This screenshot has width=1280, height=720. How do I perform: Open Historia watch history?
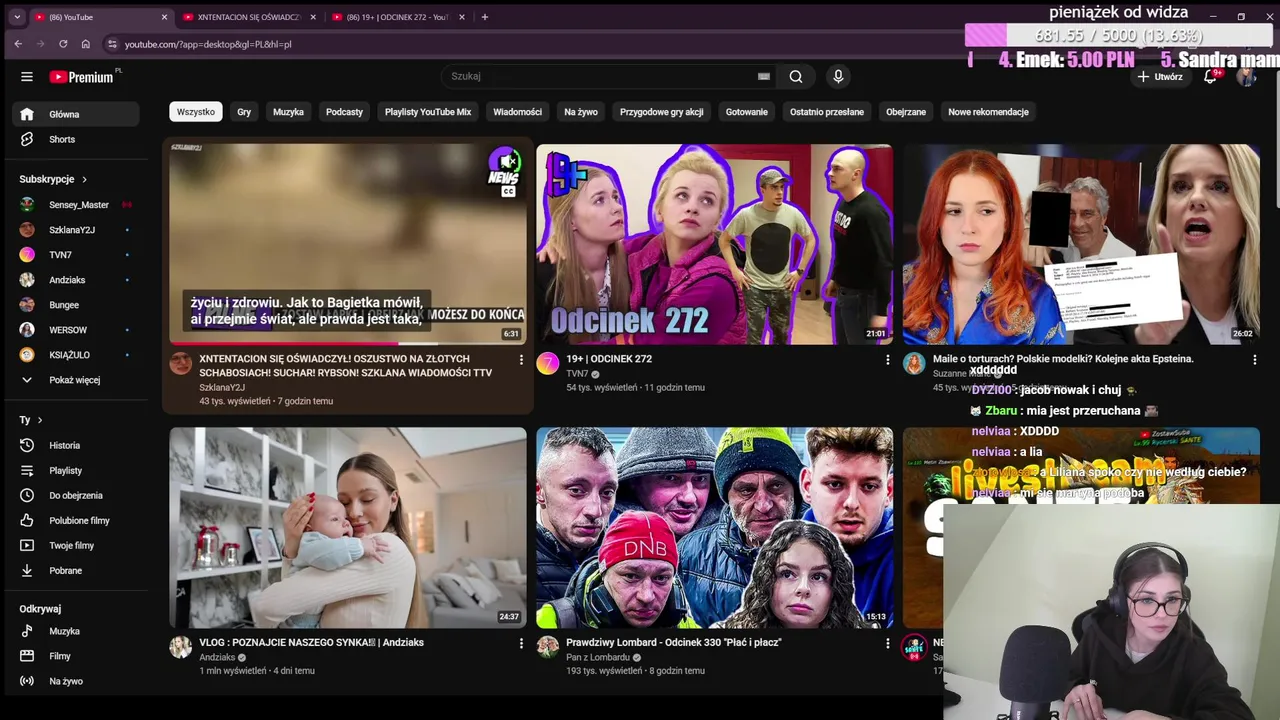pyautogui.click(x=76, y=445)
